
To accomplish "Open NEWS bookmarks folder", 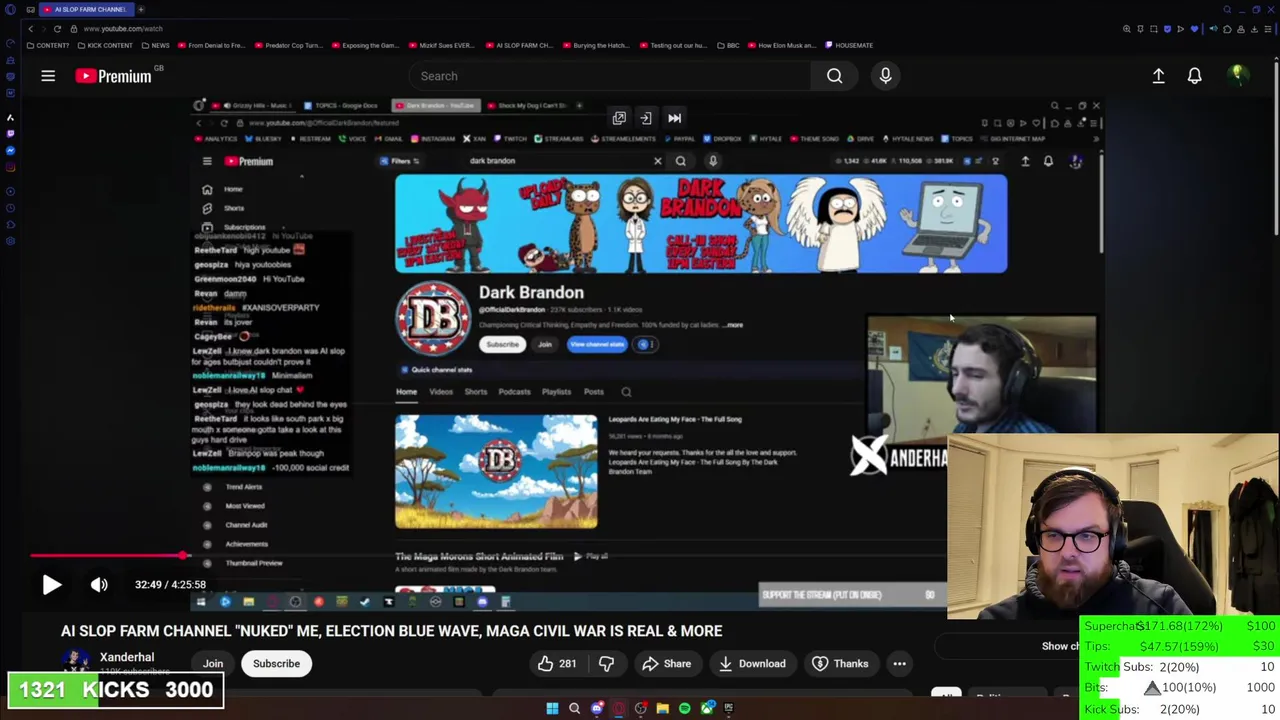I will coord(156,45).
